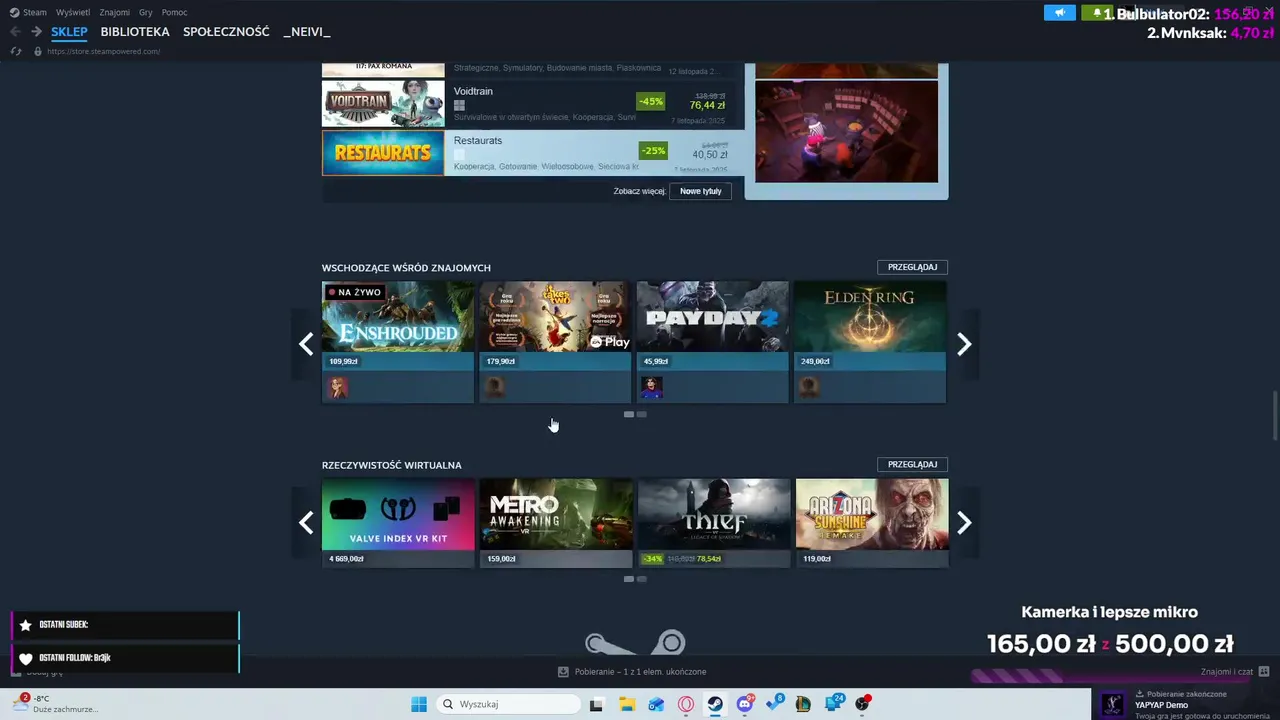Open Task View on the taskbar
This screenshot has width=1280, height=720.
point(596,704)
